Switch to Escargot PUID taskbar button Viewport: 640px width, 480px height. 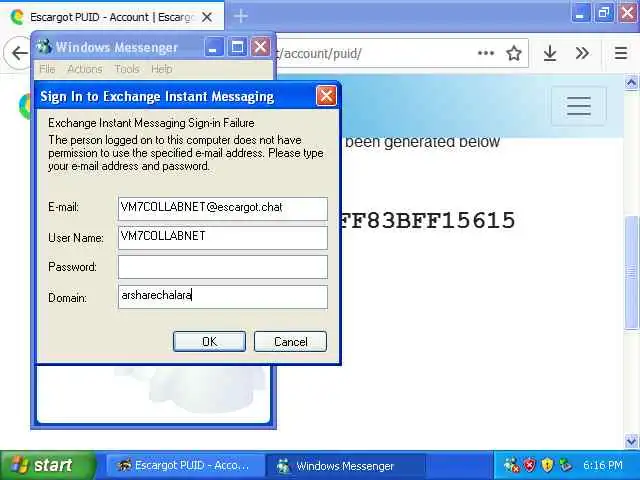point(183,465)
